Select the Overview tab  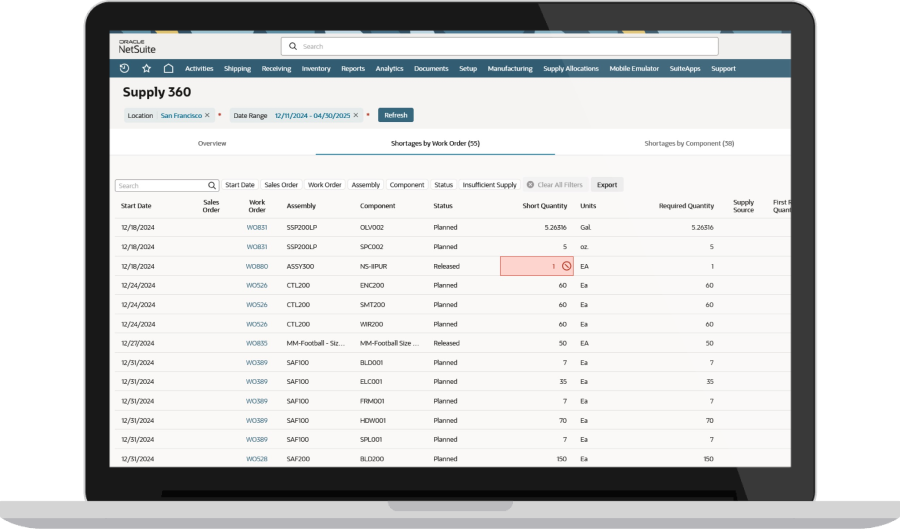click(x=212, y=143)
